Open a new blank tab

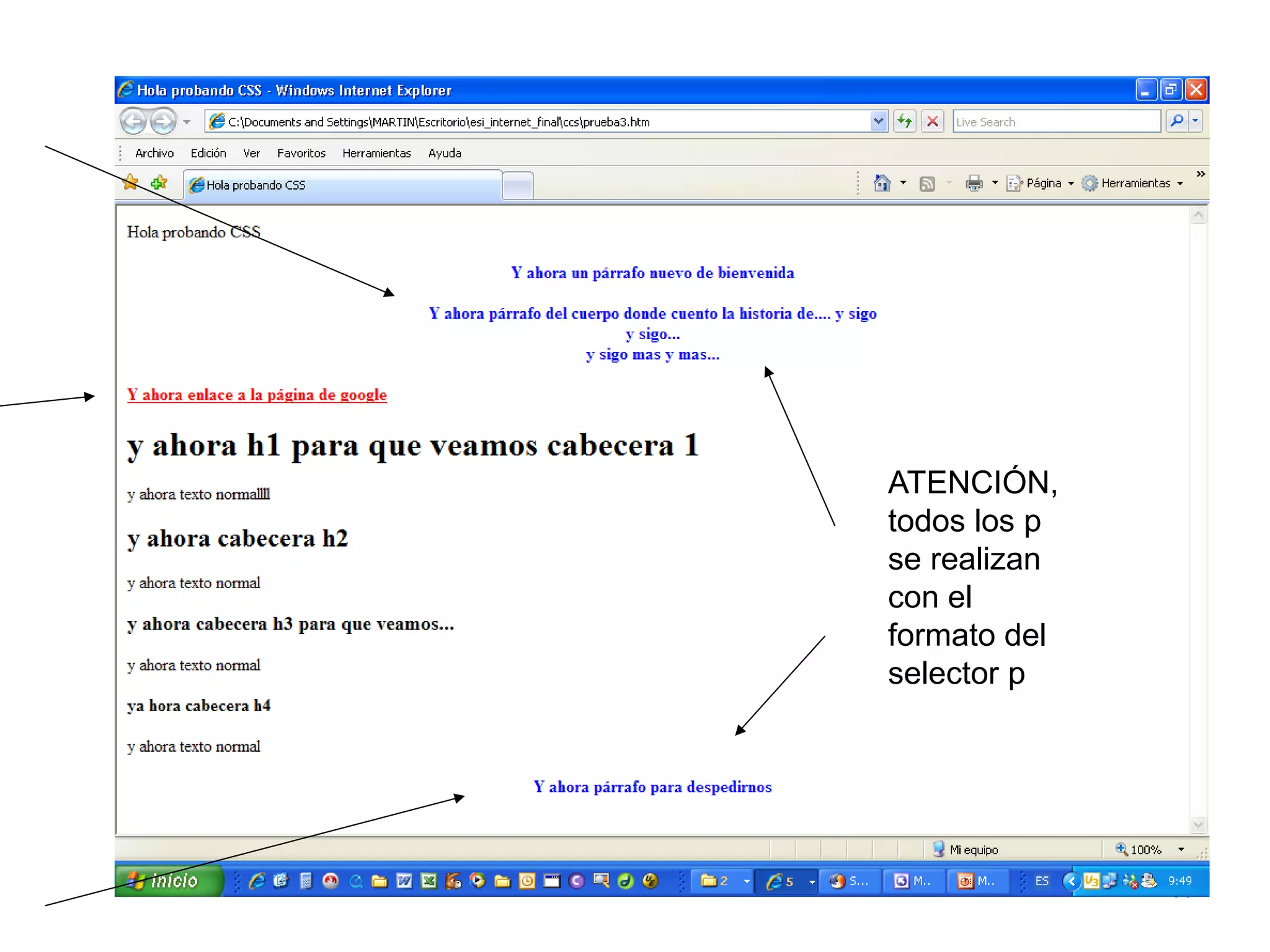click(518, 185)
